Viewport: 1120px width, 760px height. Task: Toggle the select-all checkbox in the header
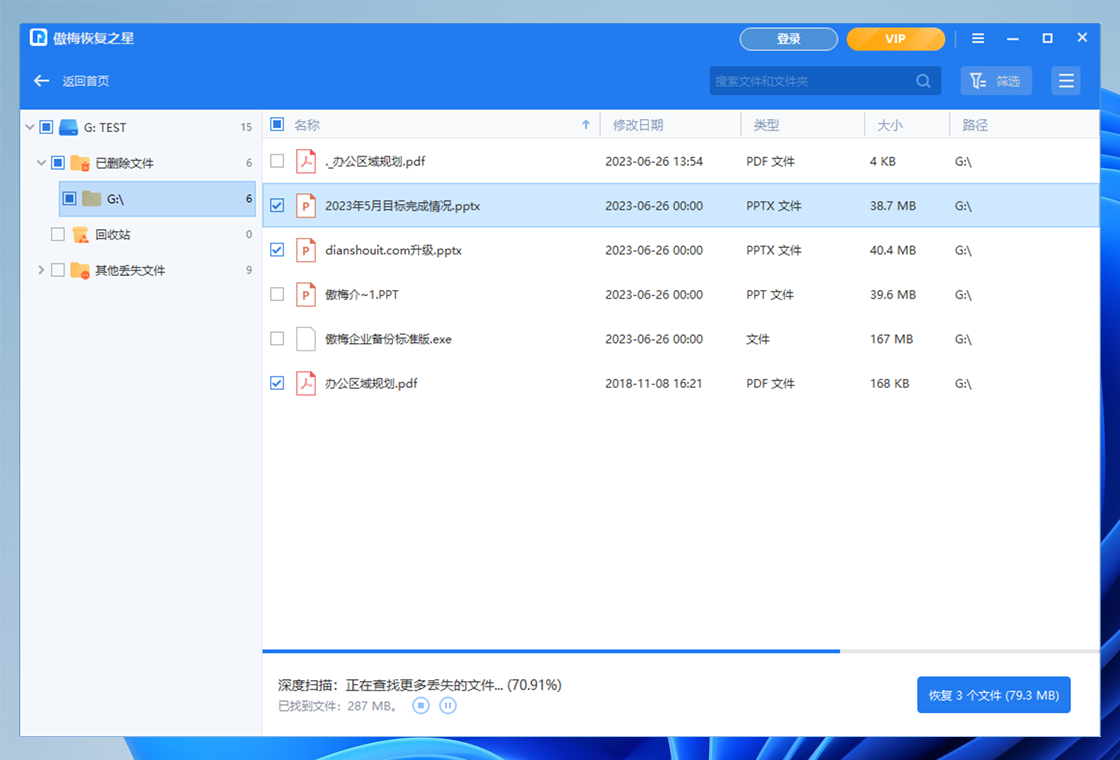click(277, 124)
